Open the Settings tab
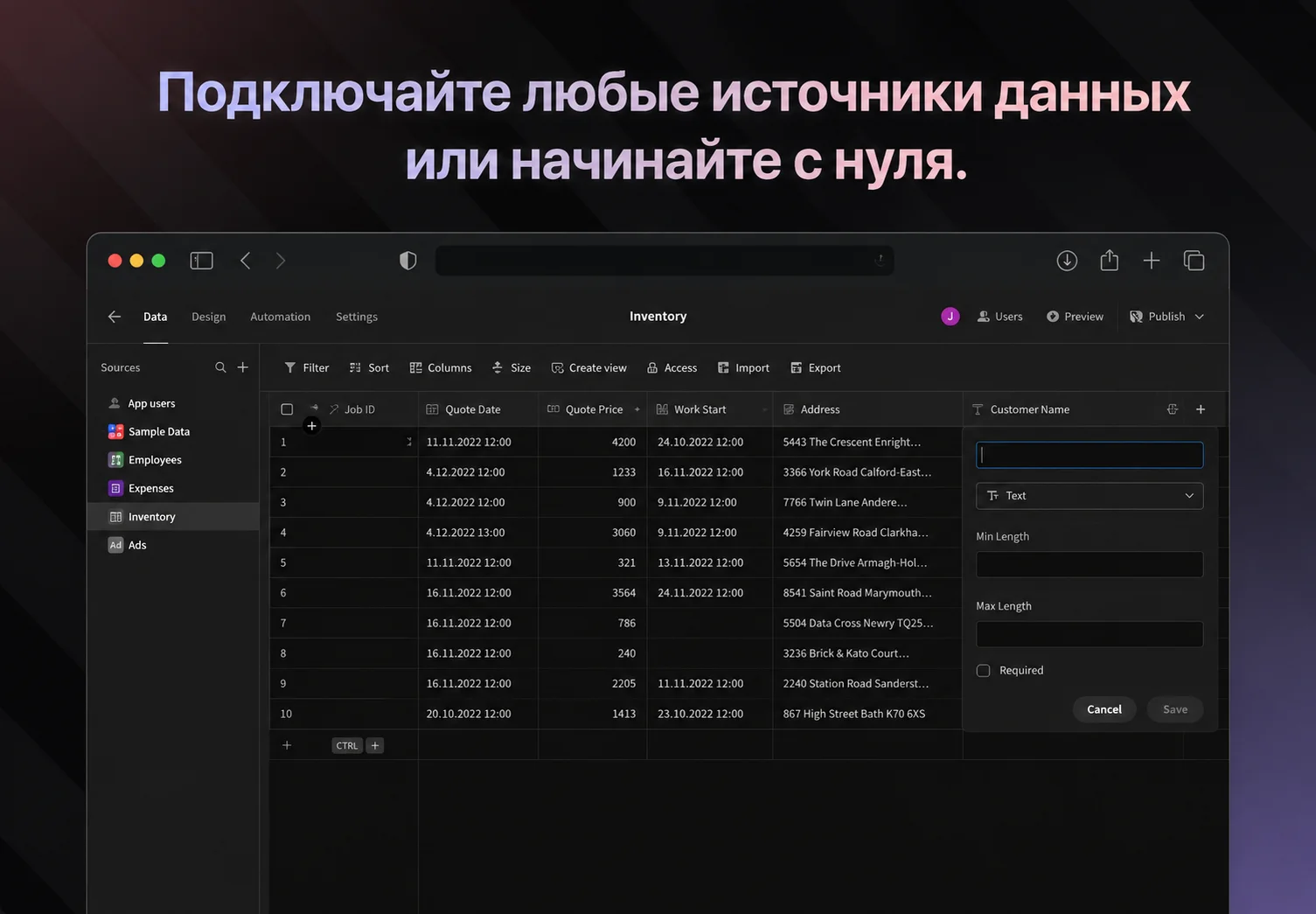1316x914 pixels. [x=357, y=317]
